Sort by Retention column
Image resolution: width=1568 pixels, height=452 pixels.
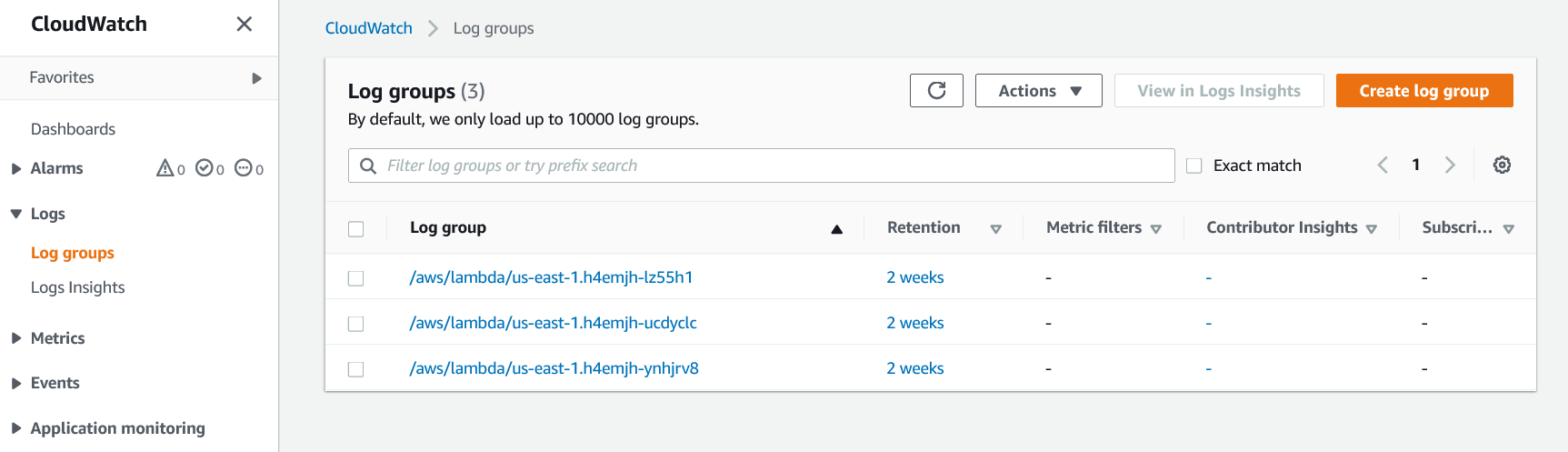coord(995,229)
